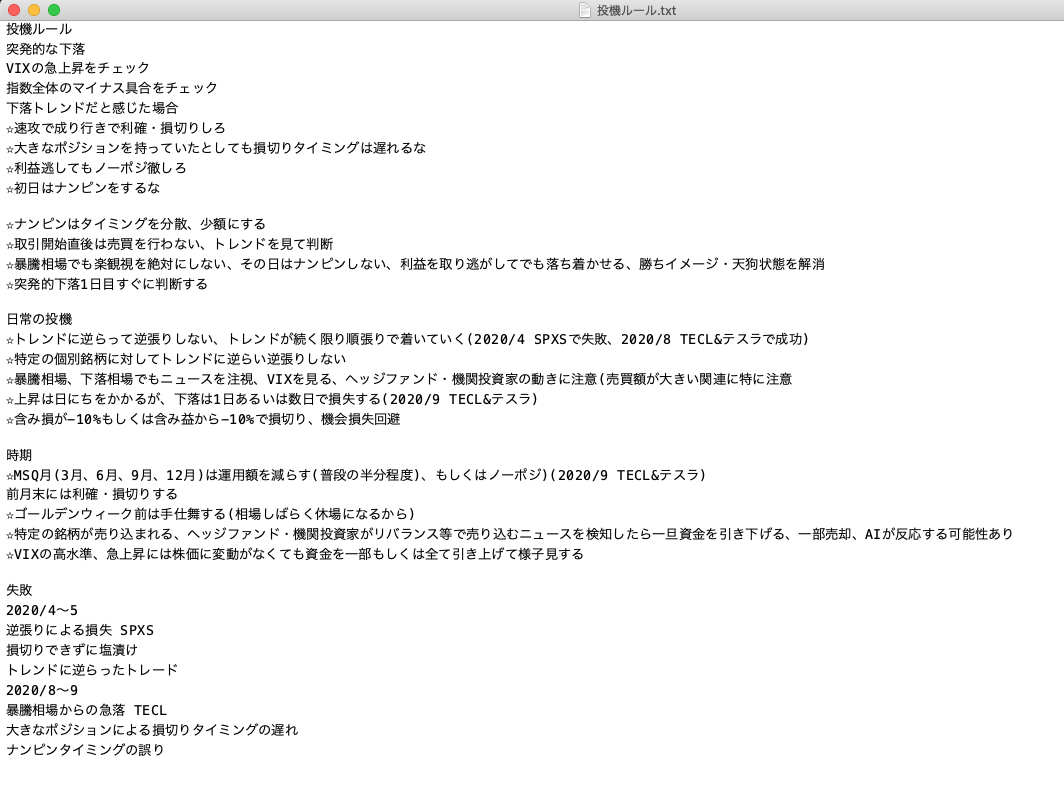Click the line トレンドに逆らったトレード
The width and height of the screenshot is (1064, 792).
coord(92,670)
